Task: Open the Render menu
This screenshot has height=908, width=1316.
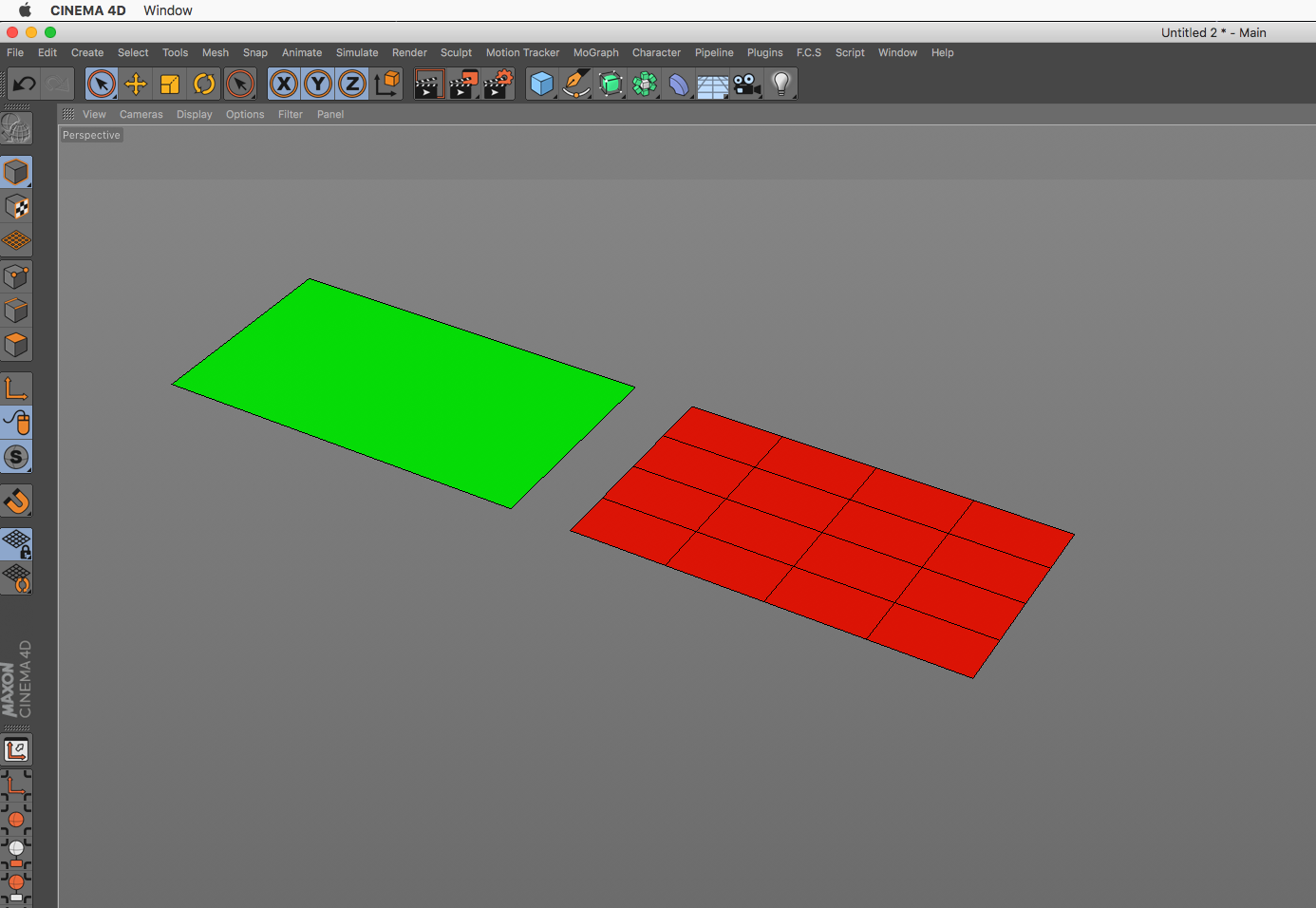Action: point(409,52)
